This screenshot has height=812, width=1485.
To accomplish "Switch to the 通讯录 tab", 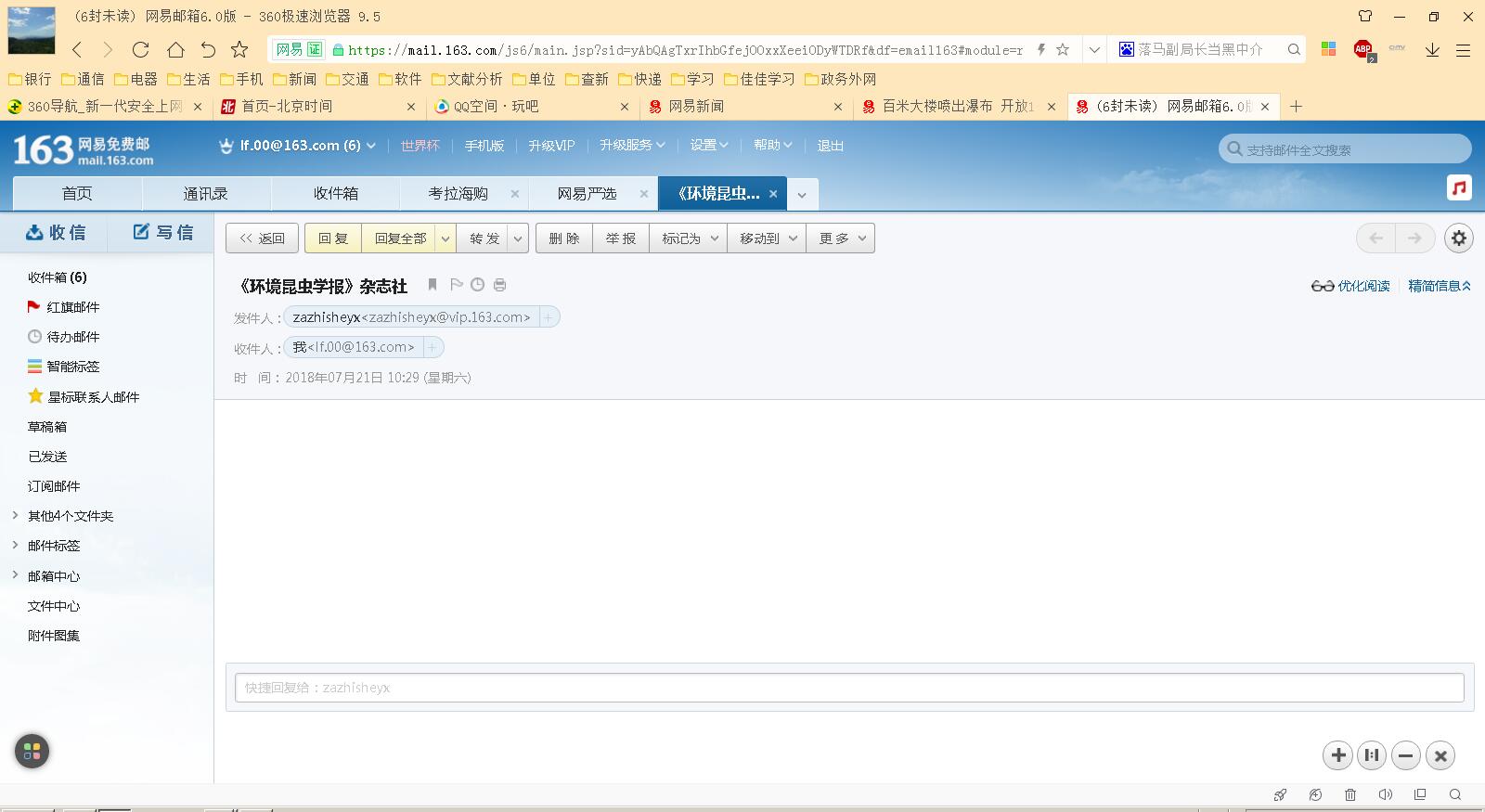I will (206, 193).
